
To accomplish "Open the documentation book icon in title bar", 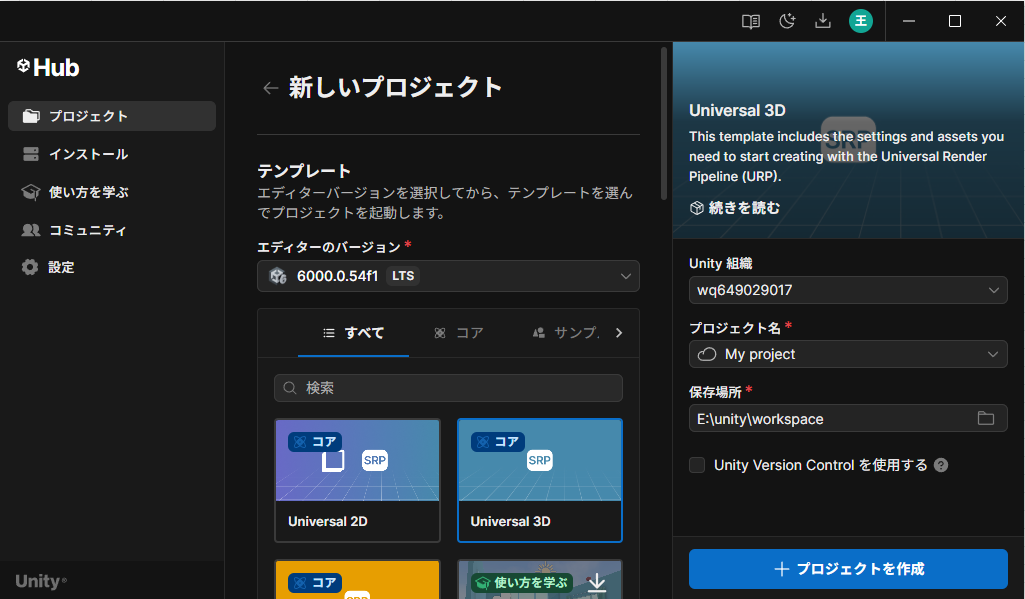I will (x=750, y=22).
